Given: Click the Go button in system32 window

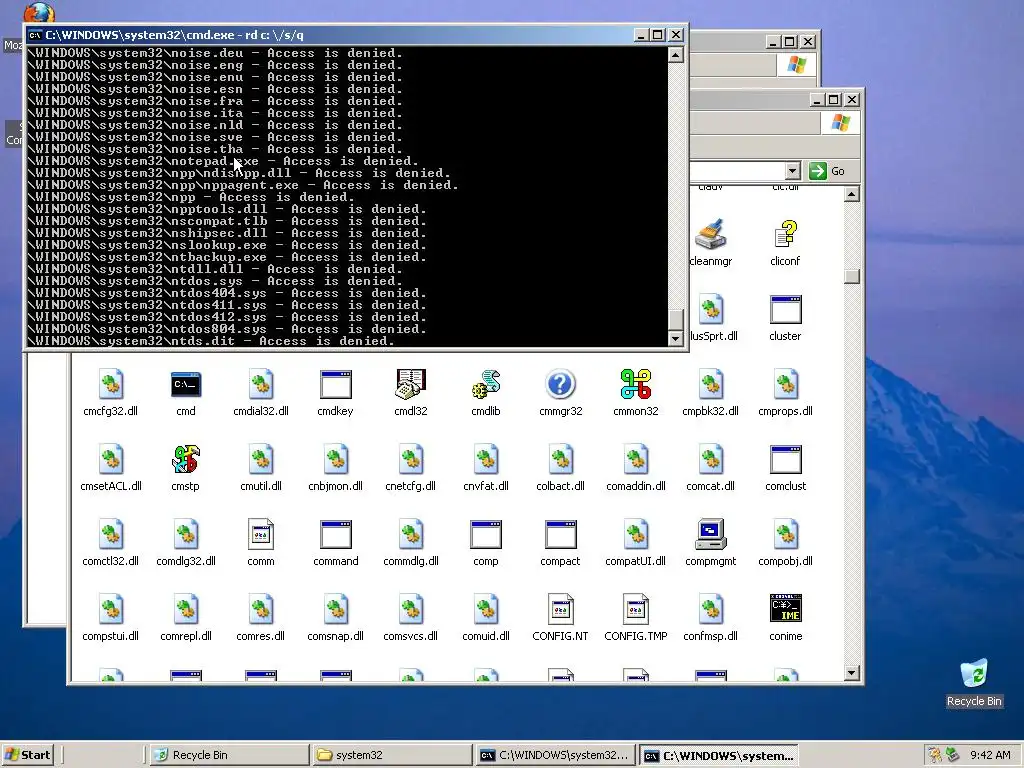Looking at the screenshot, I should tap(827, 171).
